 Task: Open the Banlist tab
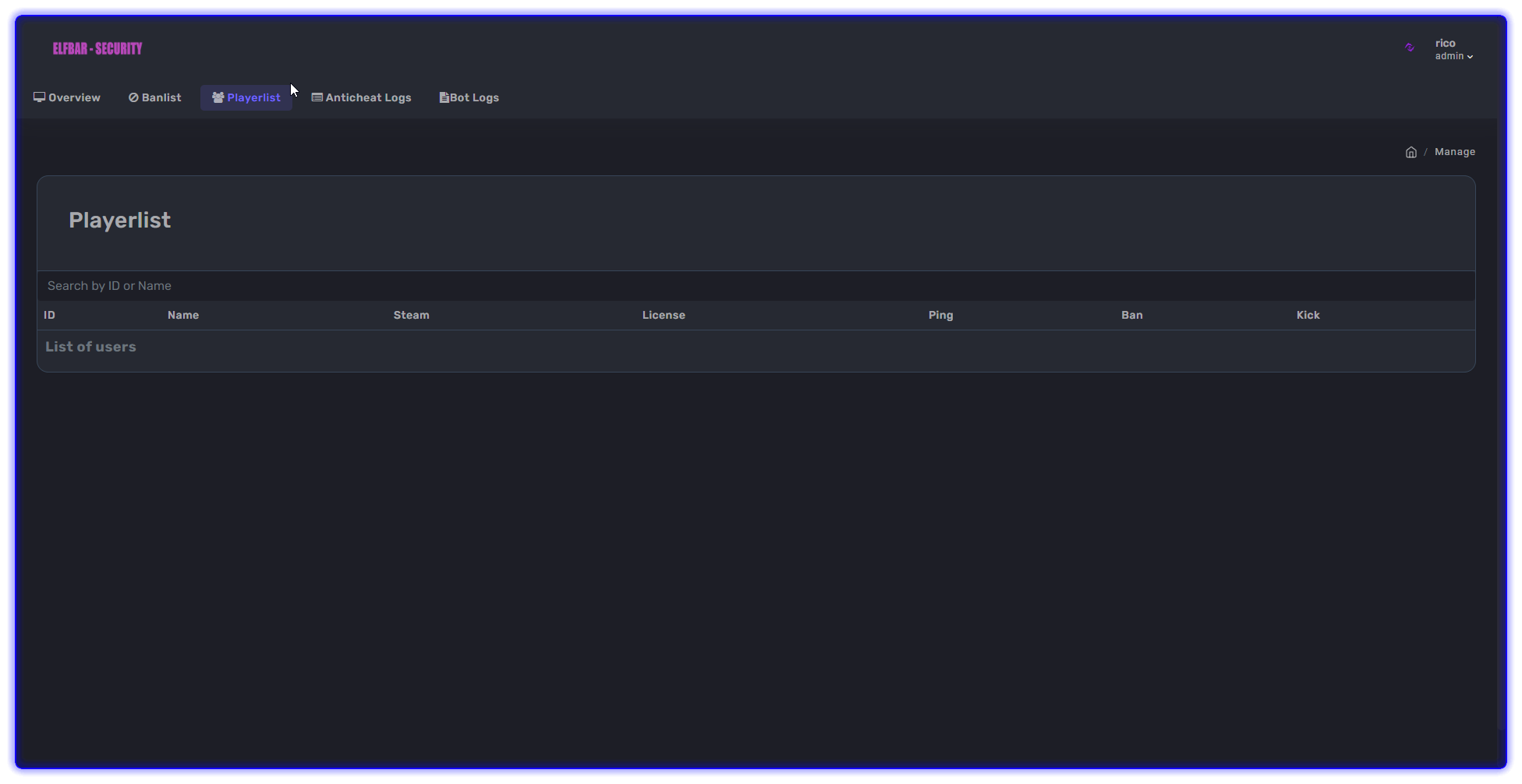click(x=161, y=97)
